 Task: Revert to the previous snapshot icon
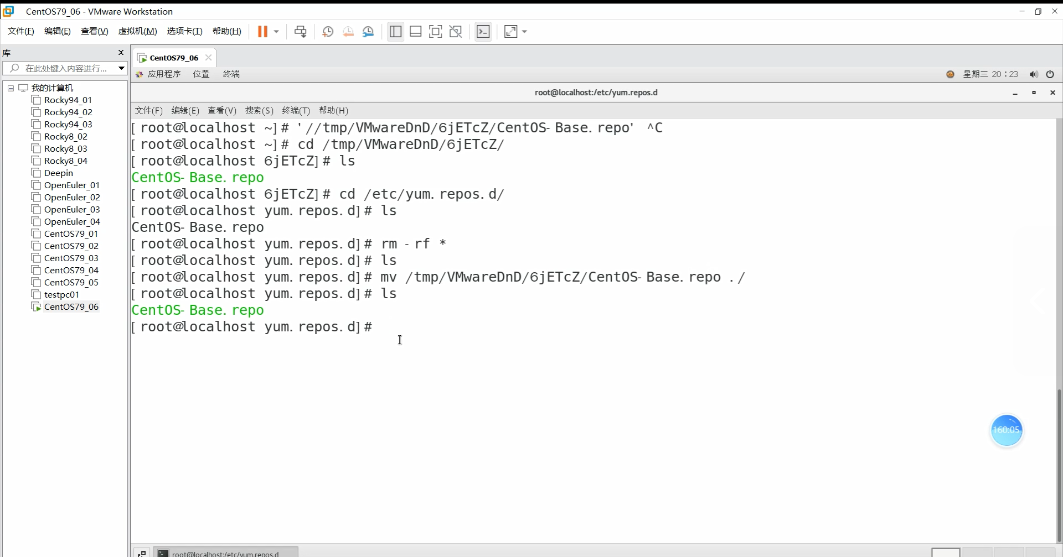(348, 31)
